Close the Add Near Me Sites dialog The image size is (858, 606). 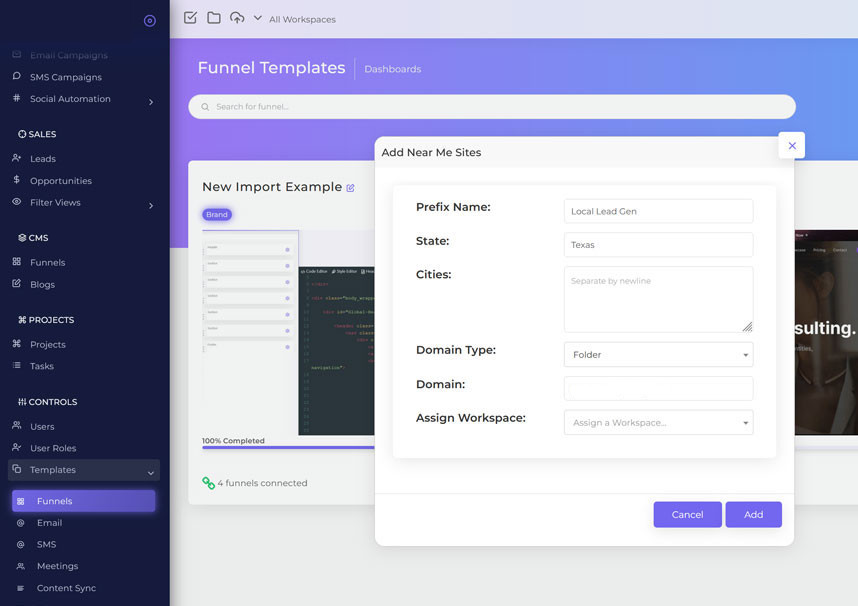792,146
